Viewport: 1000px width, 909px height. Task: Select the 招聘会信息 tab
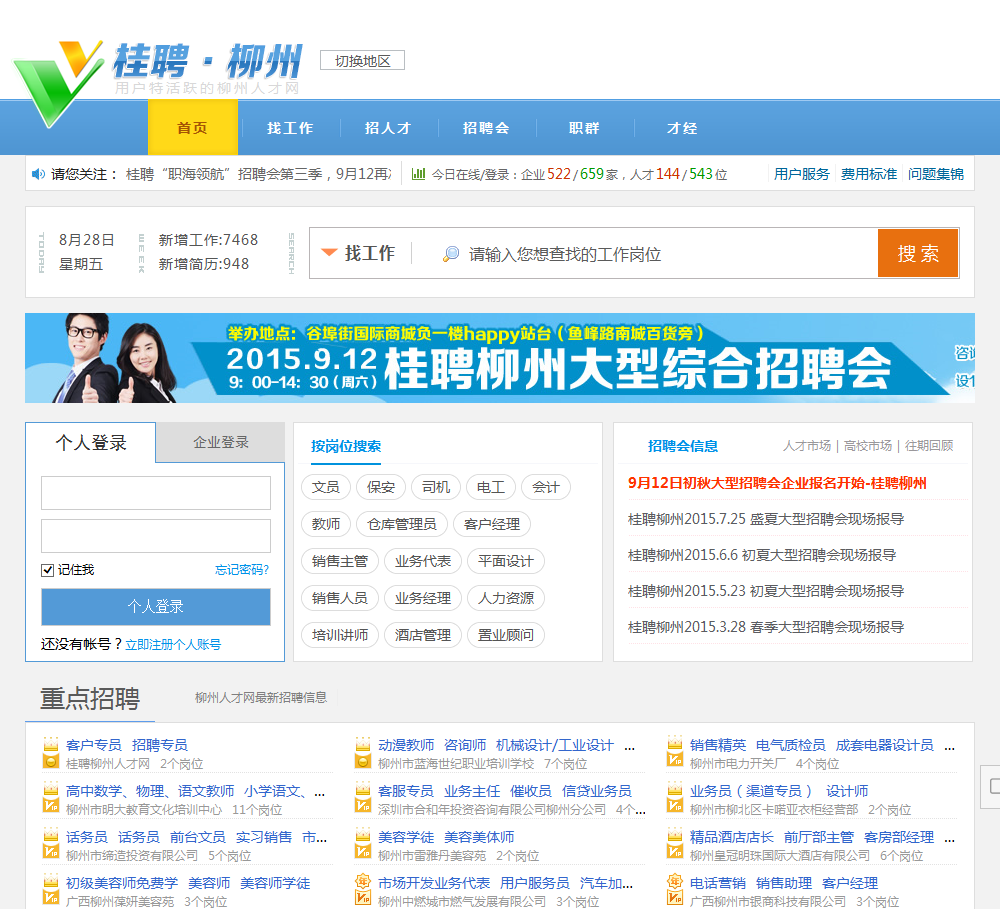tap(682, 446)
